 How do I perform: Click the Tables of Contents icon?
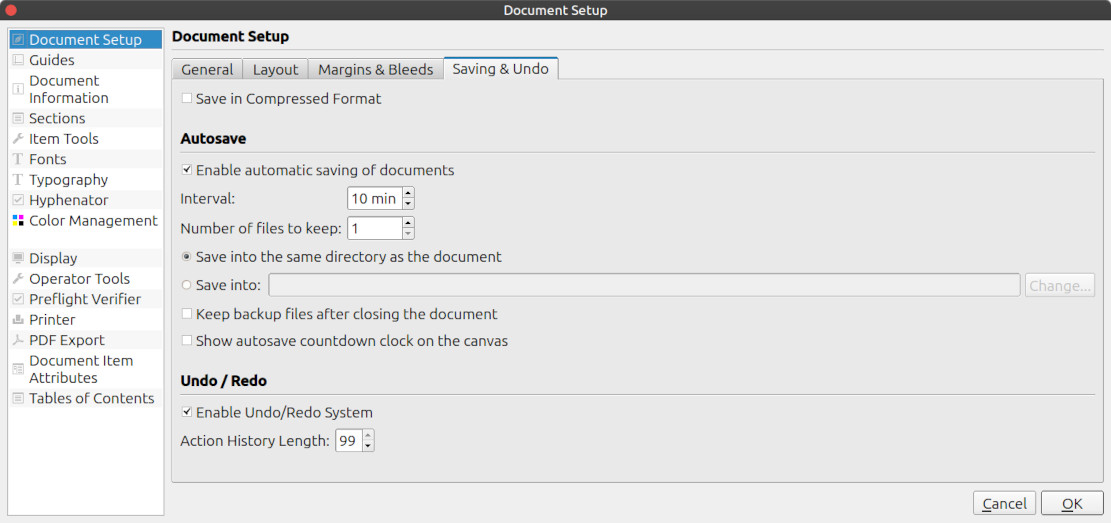click(x=18, y=398)
